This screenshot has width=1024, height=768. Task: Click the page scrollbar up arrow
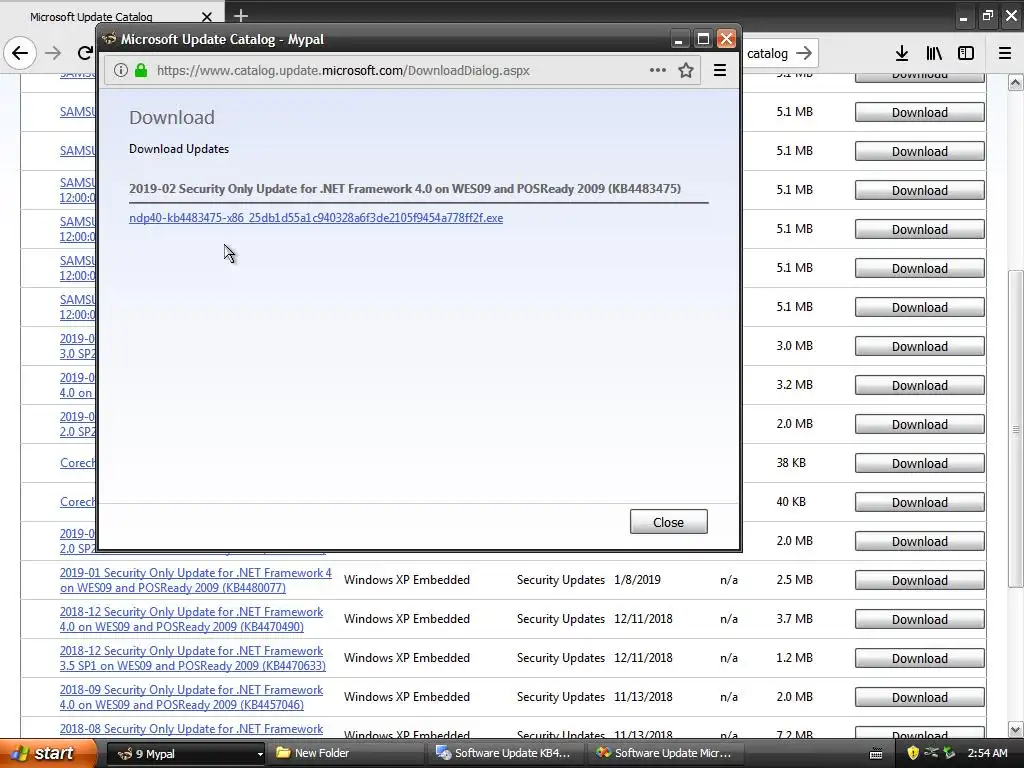[1016, 82]
